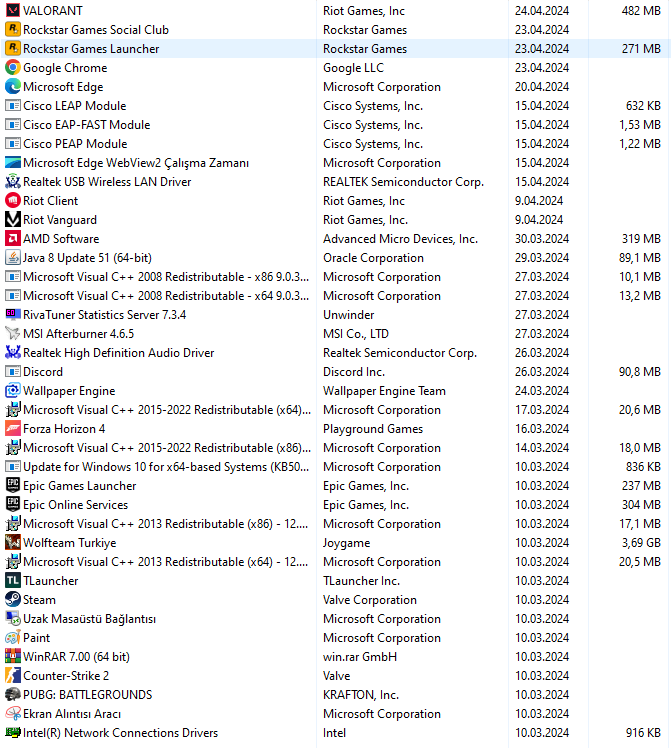
Task: Click the AMD Software icon
Action: point(12,238)
